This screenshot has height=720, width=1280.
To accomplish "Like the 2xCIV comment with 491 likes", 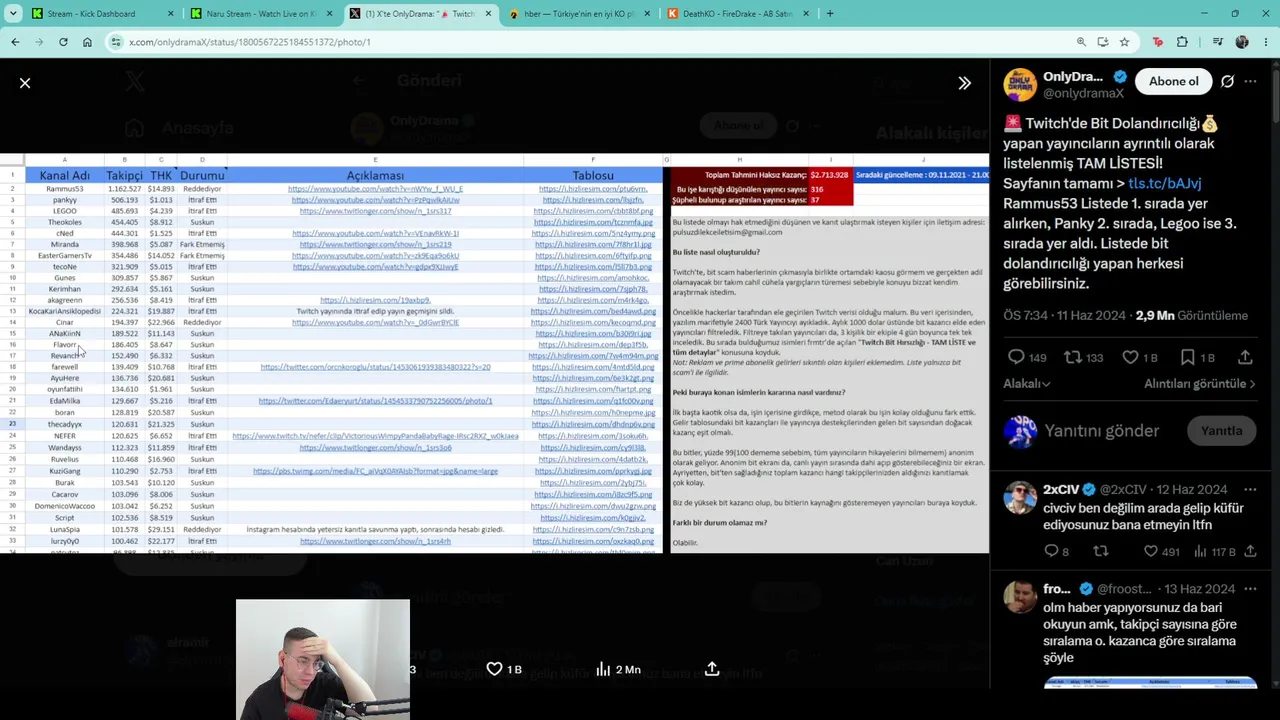I will coord(1151,551).
